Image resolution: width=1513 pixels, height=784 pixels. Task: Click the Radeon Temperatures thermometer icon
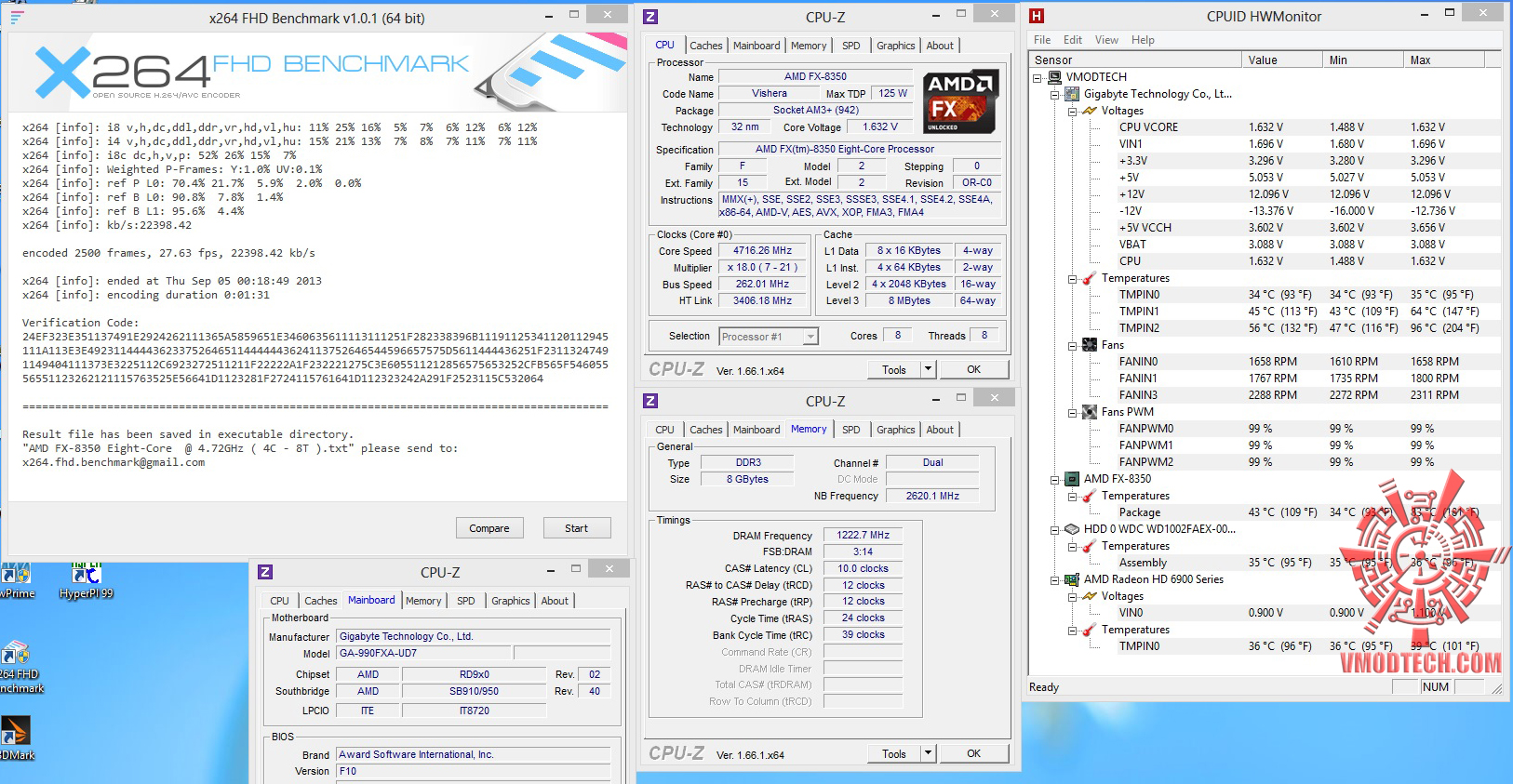[x=1090, y=630]
